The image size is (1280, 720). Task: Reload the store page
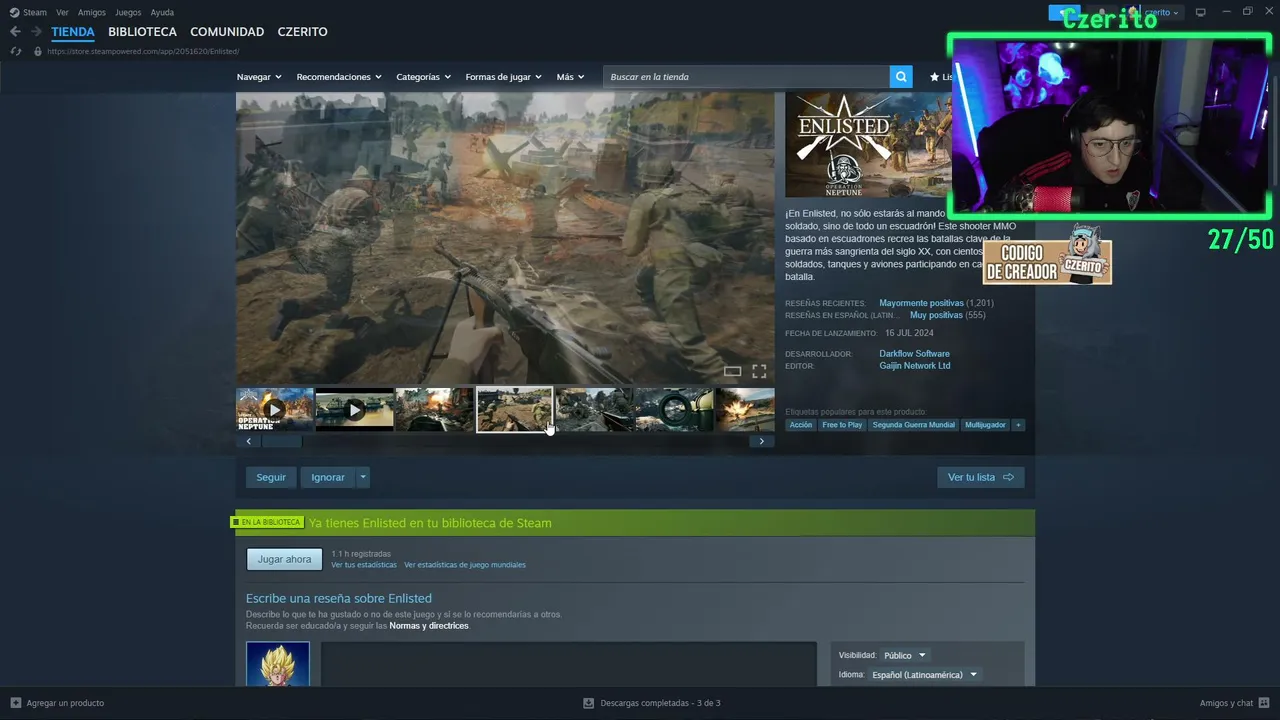point(15,51)
